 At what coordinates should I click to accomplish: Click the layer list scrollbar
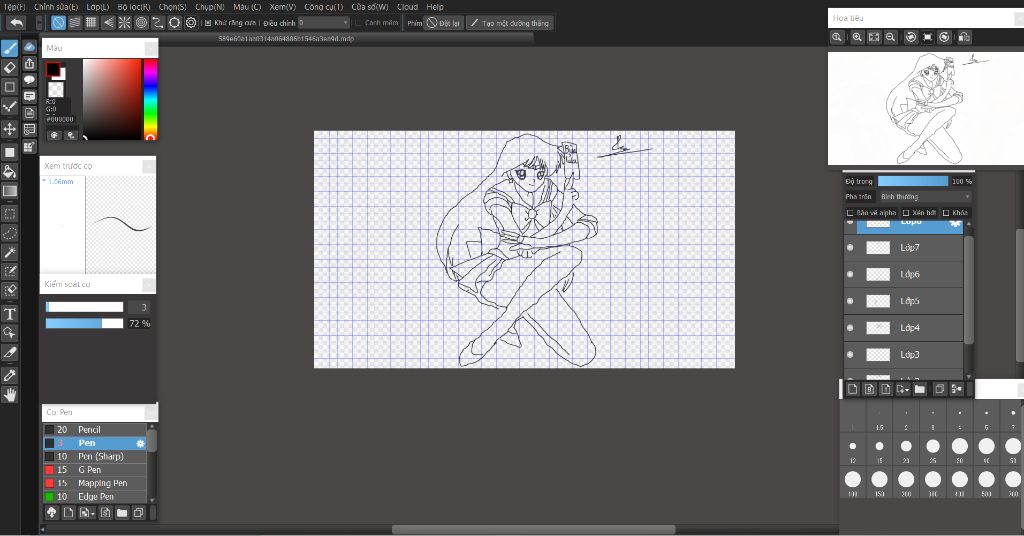click(968, 289)
